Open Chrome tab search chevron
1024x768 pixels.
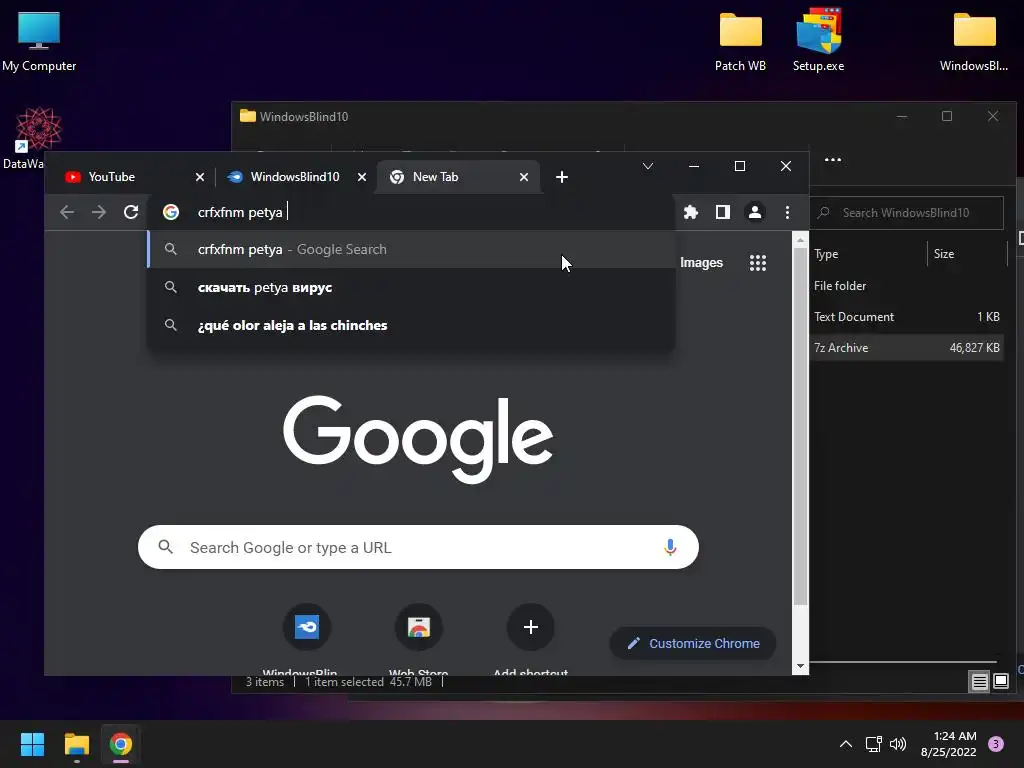click(648, 167)
